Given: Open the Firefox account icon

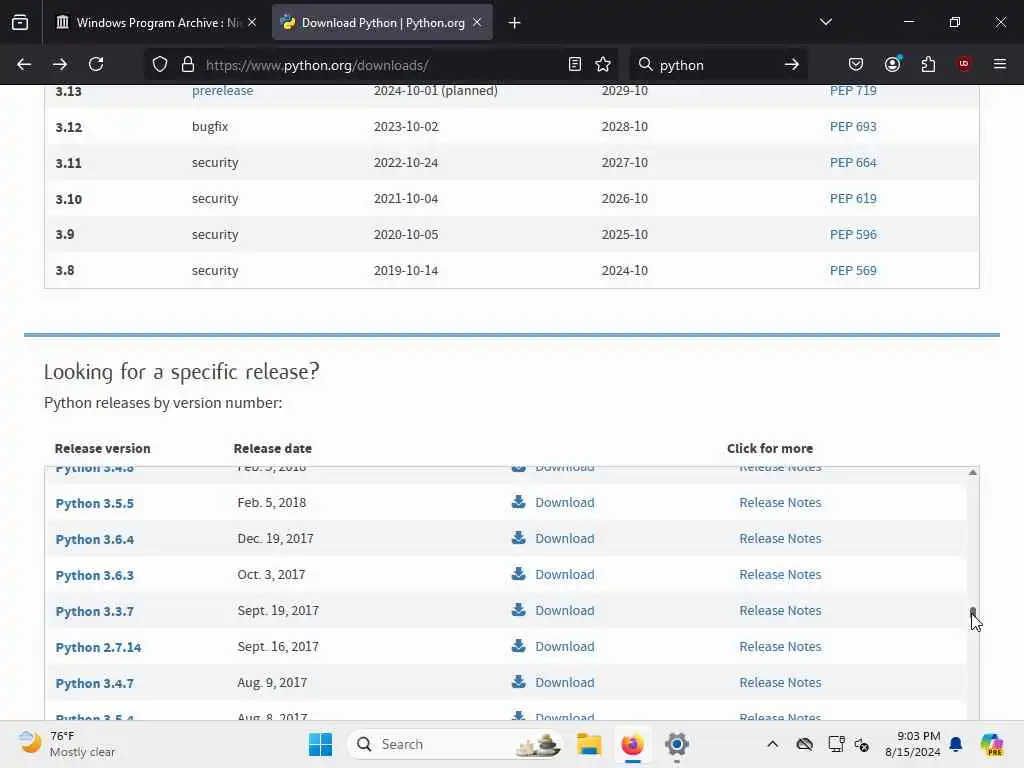Looking at the screenshot, I should pyautogui.click(x=892, y=64).
